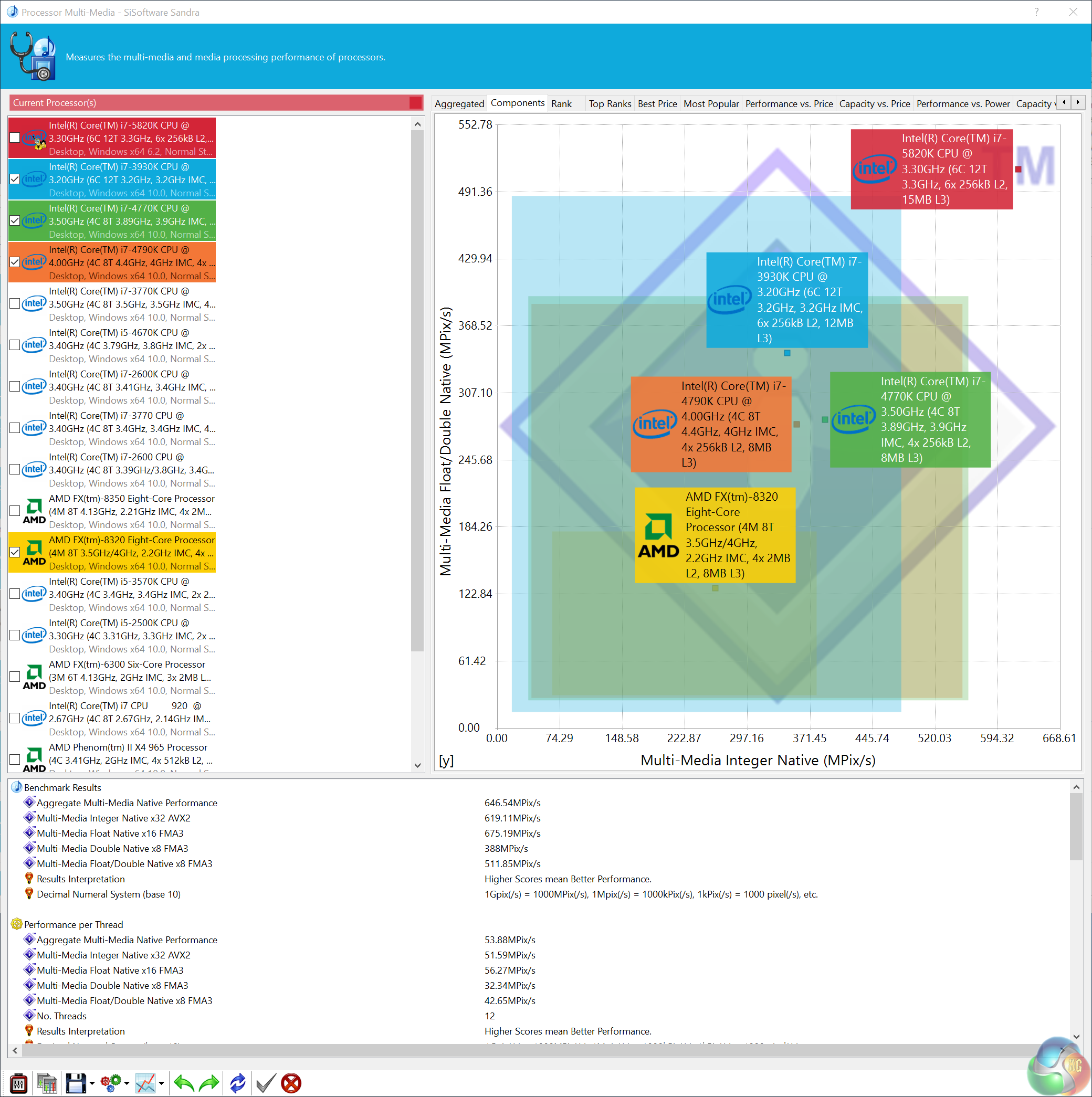Open the Performance vs. Price tab
This screenshot has height=1097, width=1092.
(789, 104)
